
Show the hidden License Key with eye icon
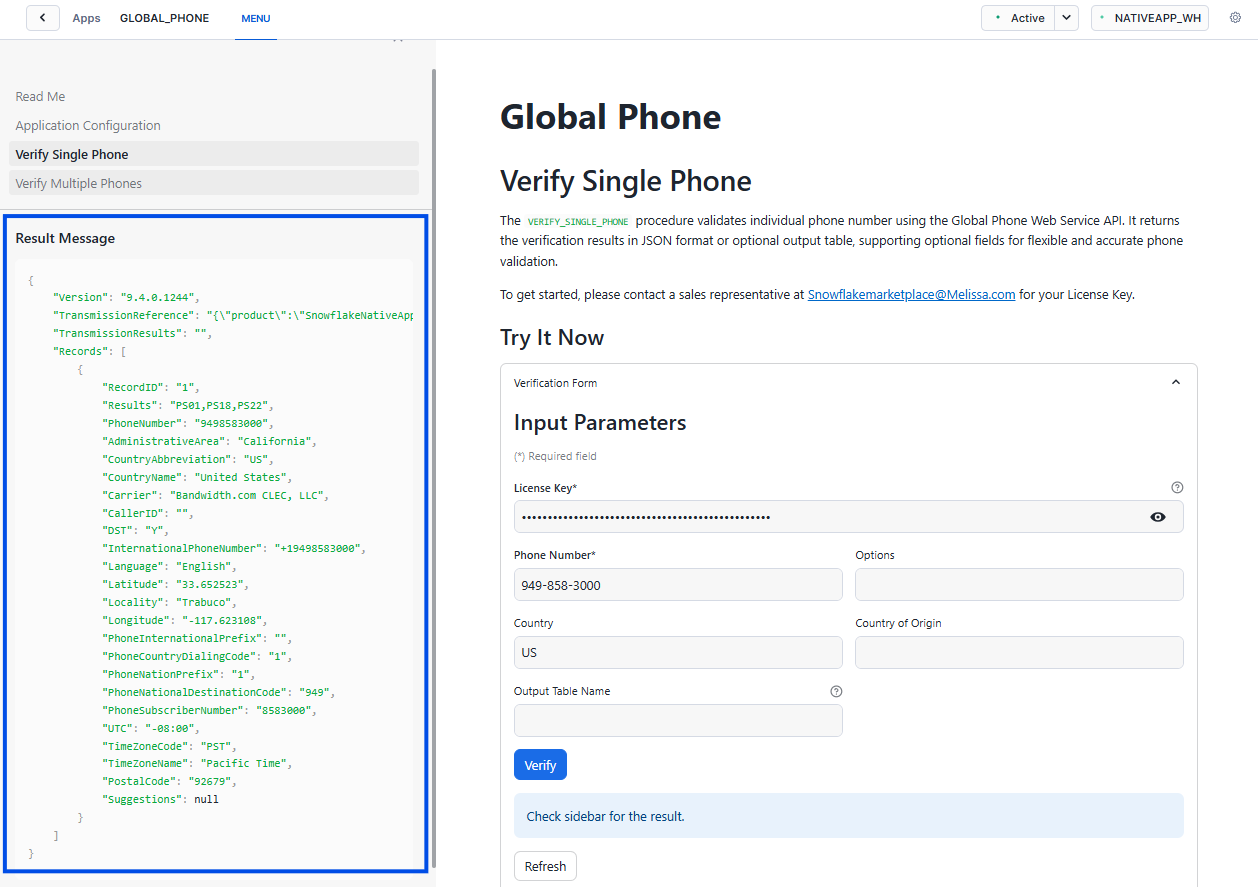[1158, 517]
